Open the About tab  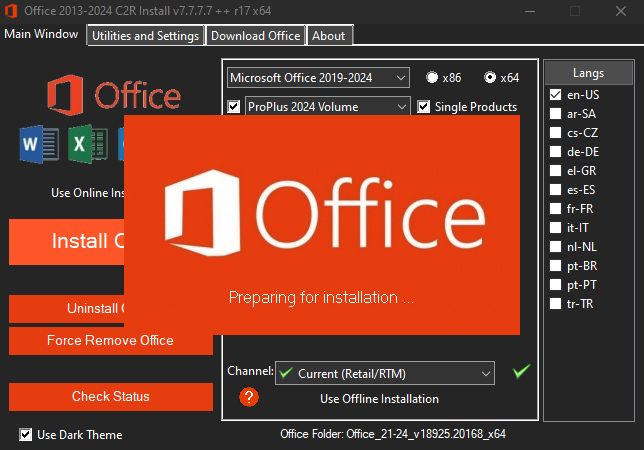tap(329, 36)
